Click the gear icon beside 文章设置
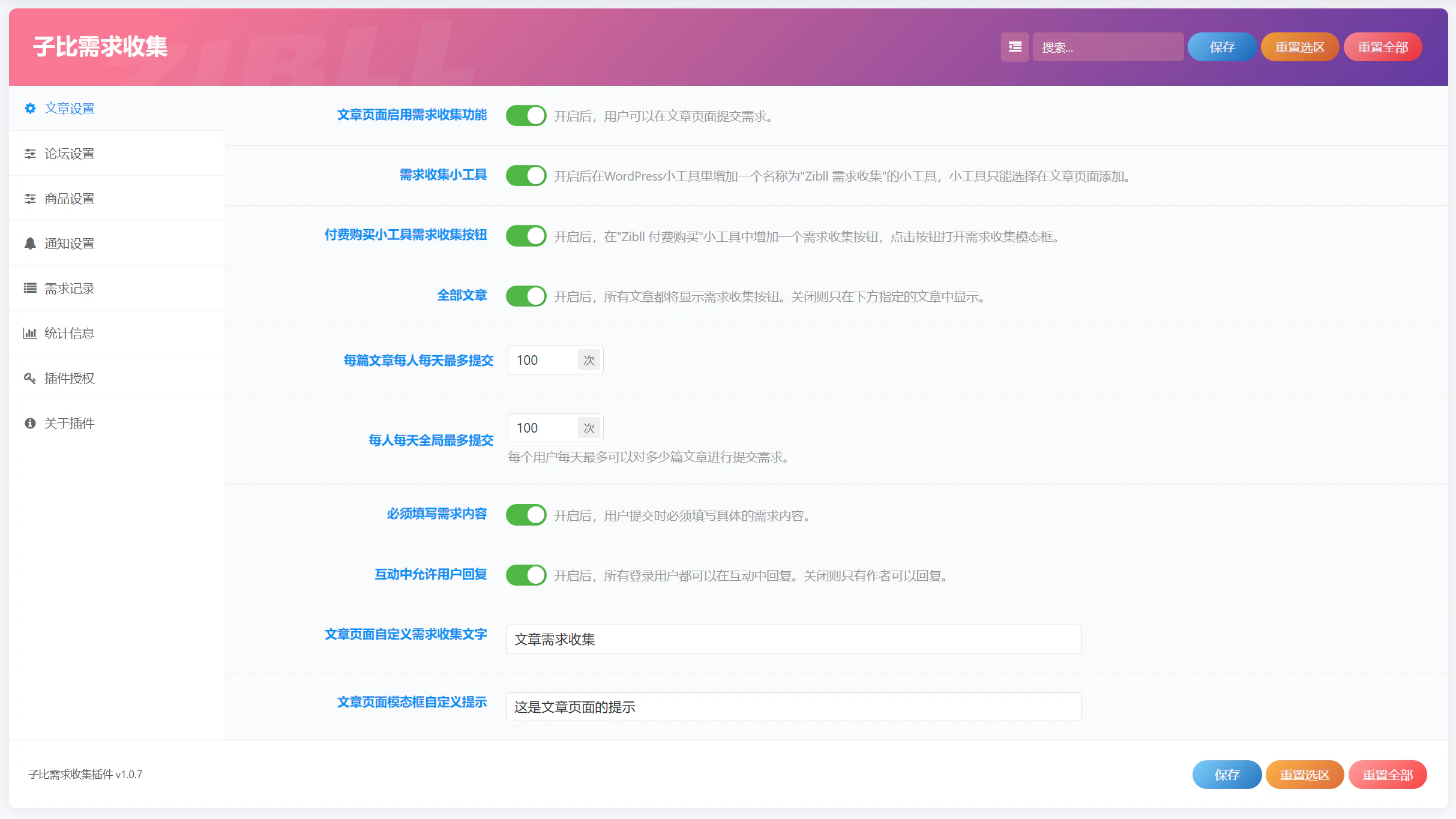 pyautogui.click(x=30, y=109)
